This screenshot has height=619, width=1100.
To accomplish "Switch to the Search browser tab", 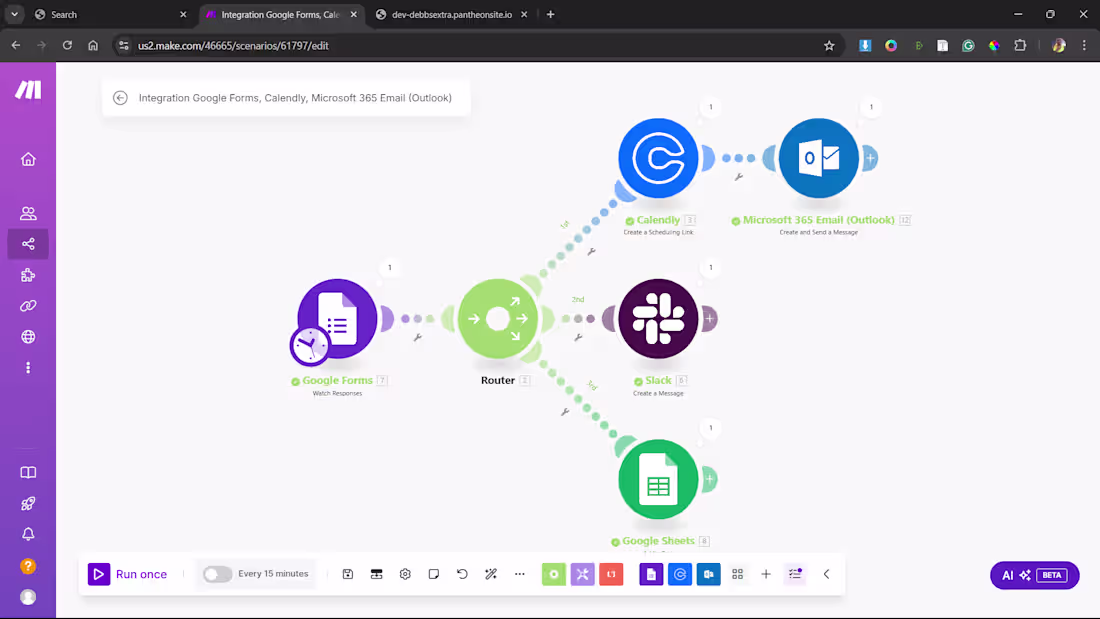I will (x=110, y=14).
